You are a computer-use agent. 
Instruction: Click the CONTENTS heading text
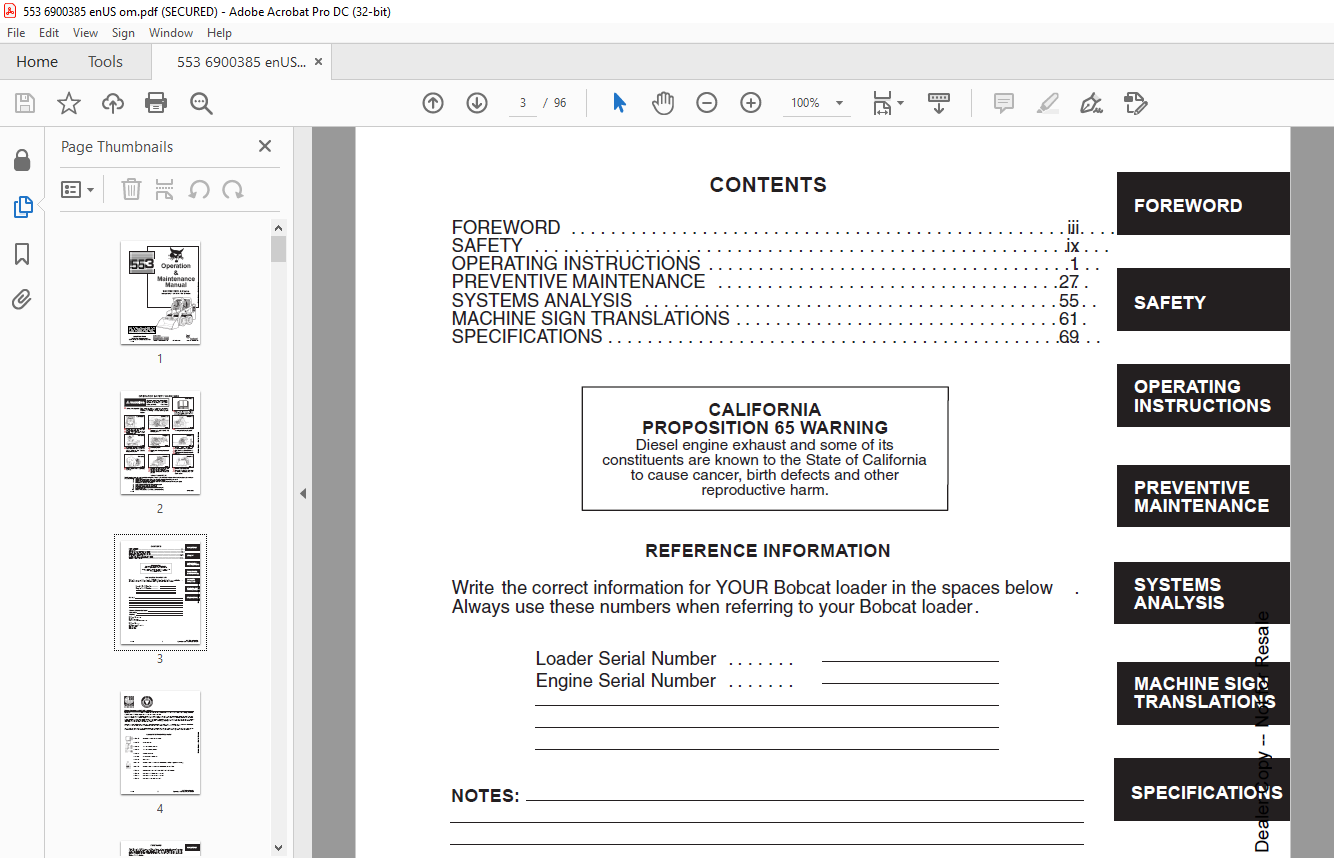click(768, 185)
